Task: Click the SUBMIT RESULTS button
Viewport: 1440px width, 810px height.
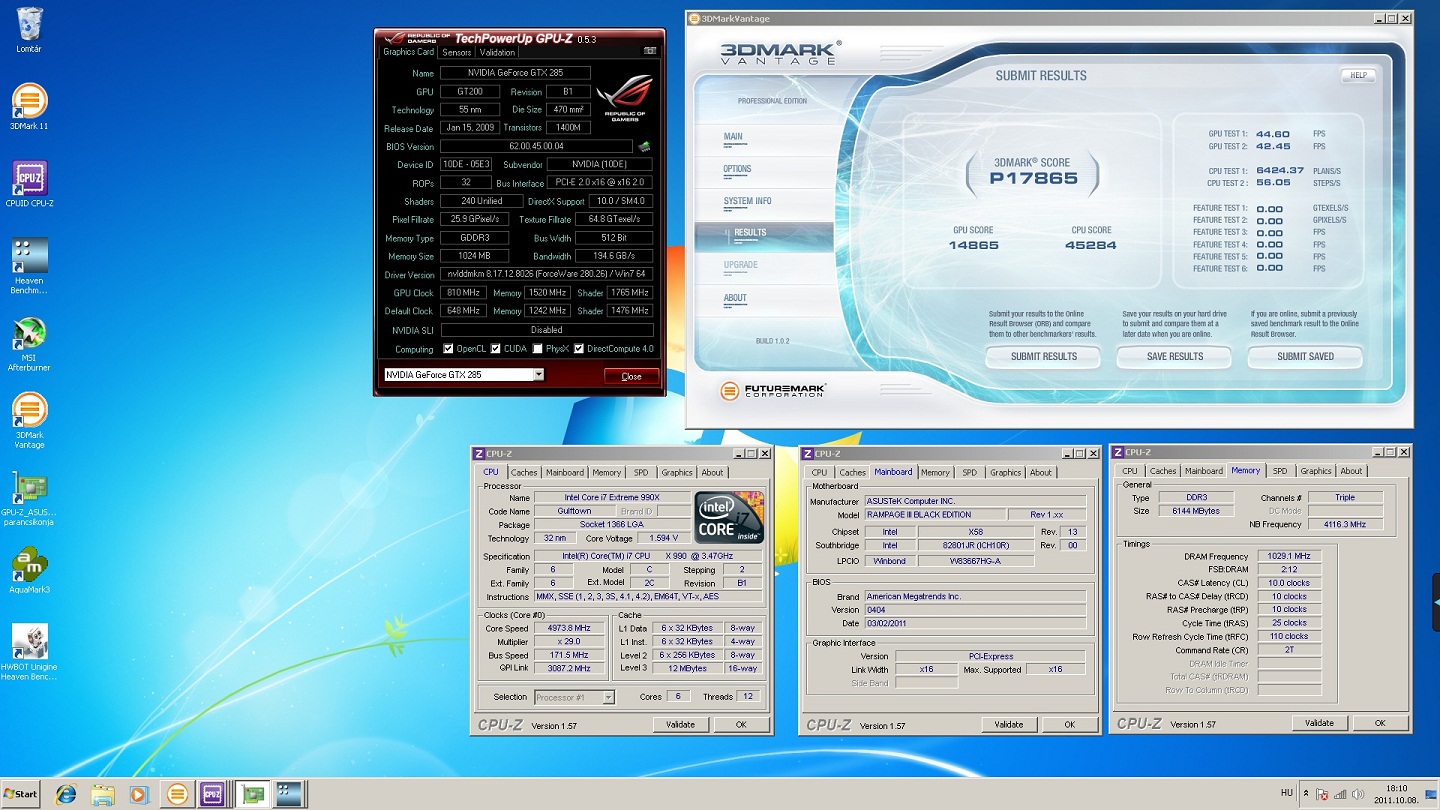Action: coord(1043,357)
